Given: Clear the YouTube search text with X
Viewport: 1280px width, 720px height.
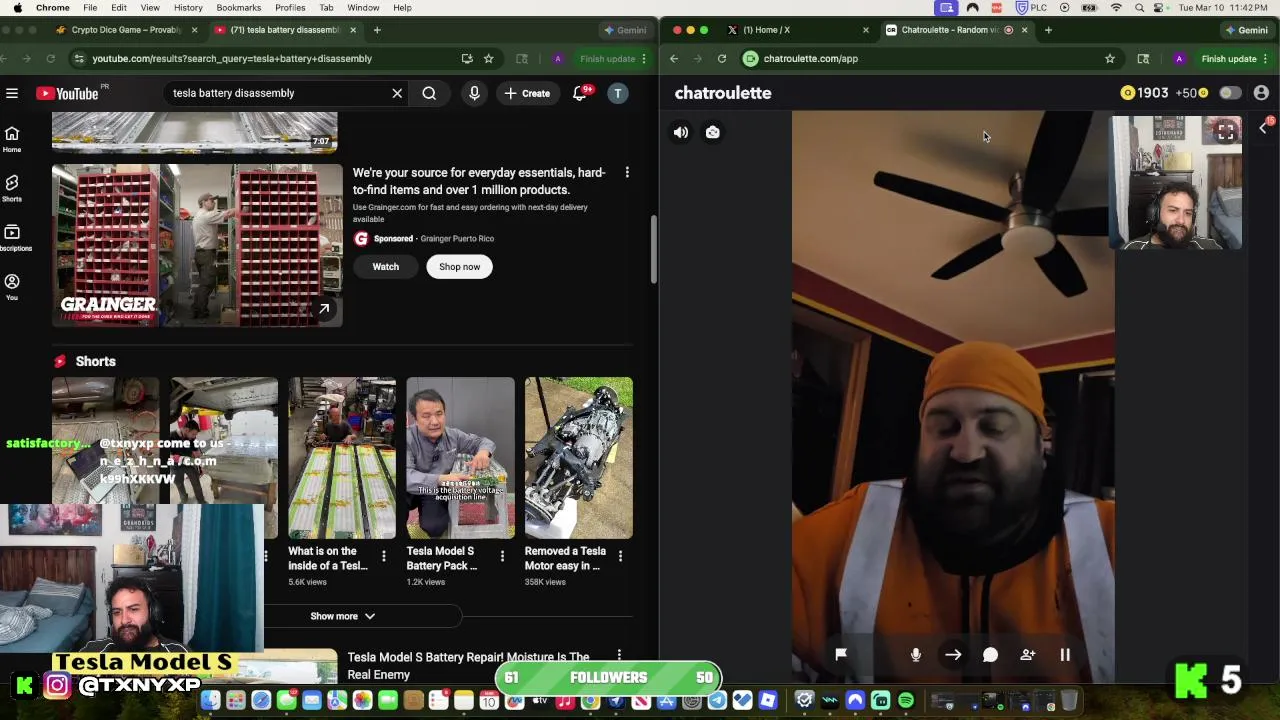Looking at the screenshot, I should tap(397, 93).
